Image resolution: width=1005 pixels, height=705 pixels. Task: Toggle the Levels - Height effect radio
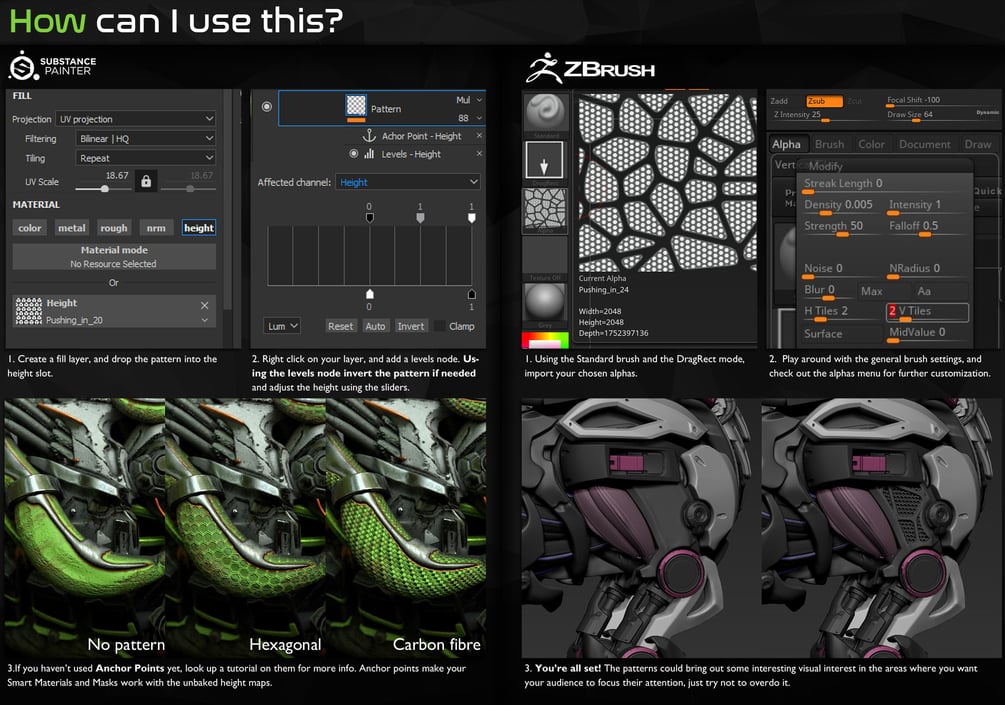click(x=353, y=154)
